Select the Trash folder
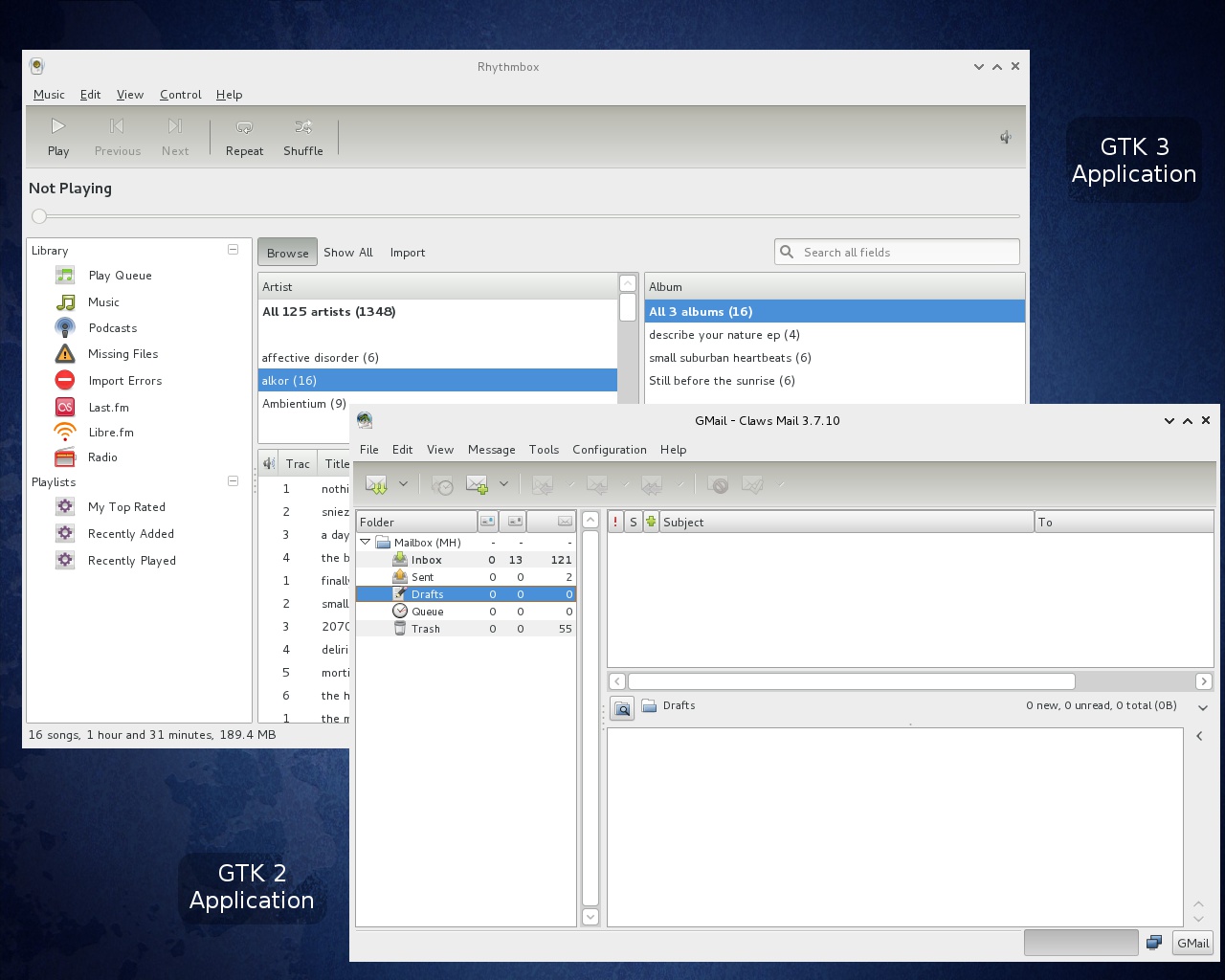 click(466, 629)
